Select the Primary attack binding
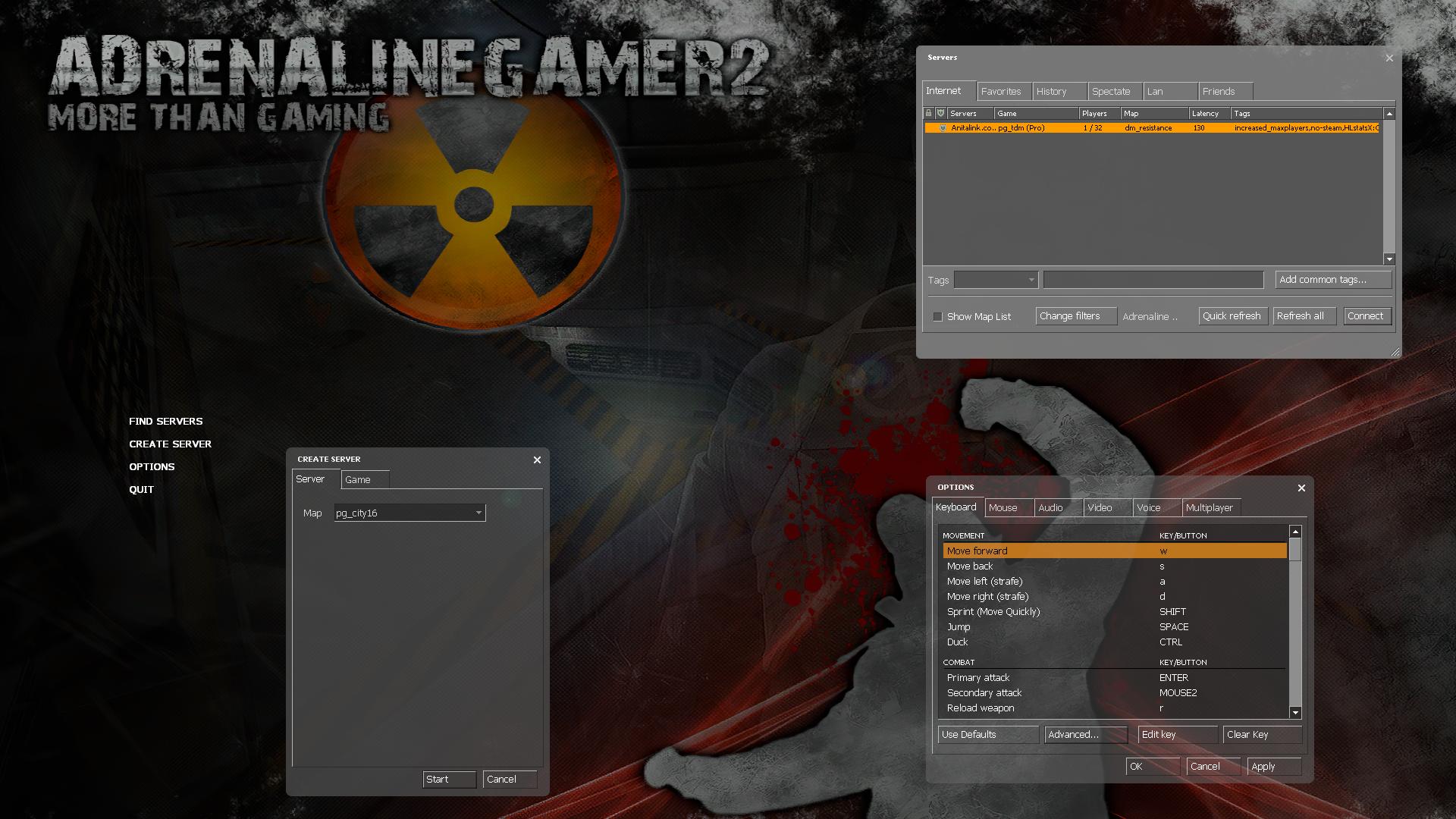Image resolution: width=1456 pixels, height=819 pixels. [1115, 678]
